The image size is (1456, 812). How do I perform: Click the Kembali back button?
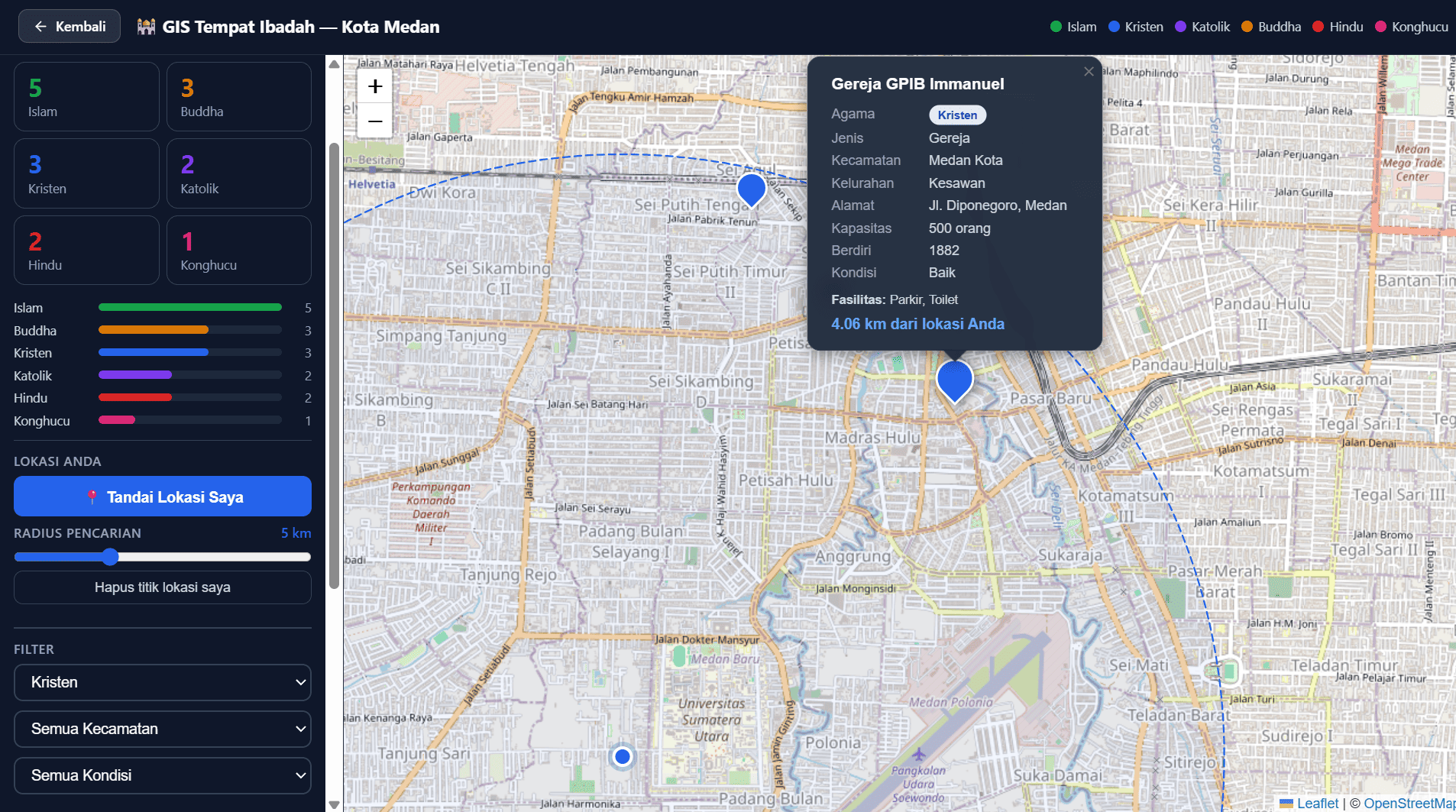[70, 27]
